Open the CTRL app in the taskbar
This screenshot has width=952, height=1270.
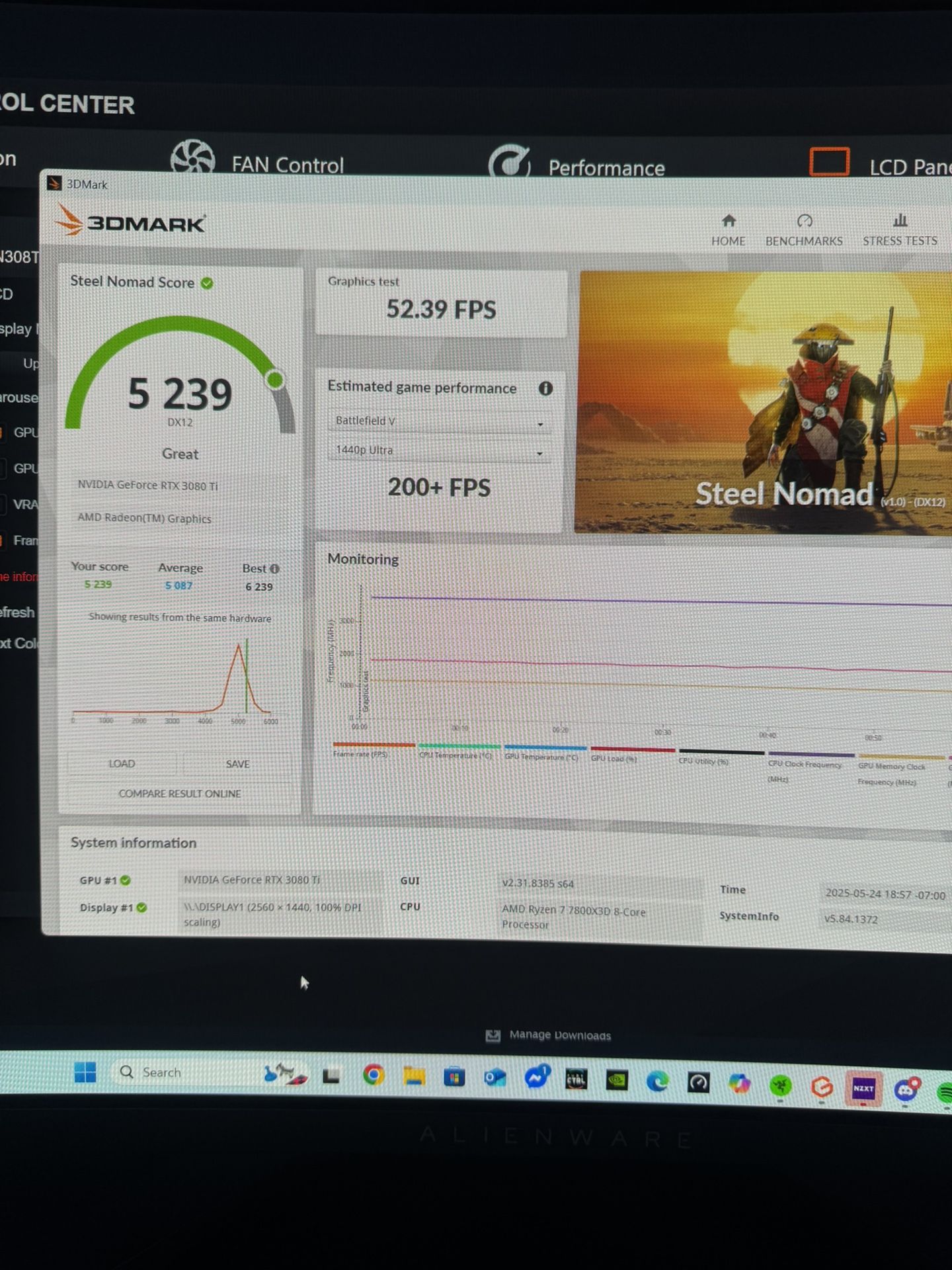[576, 1080]
